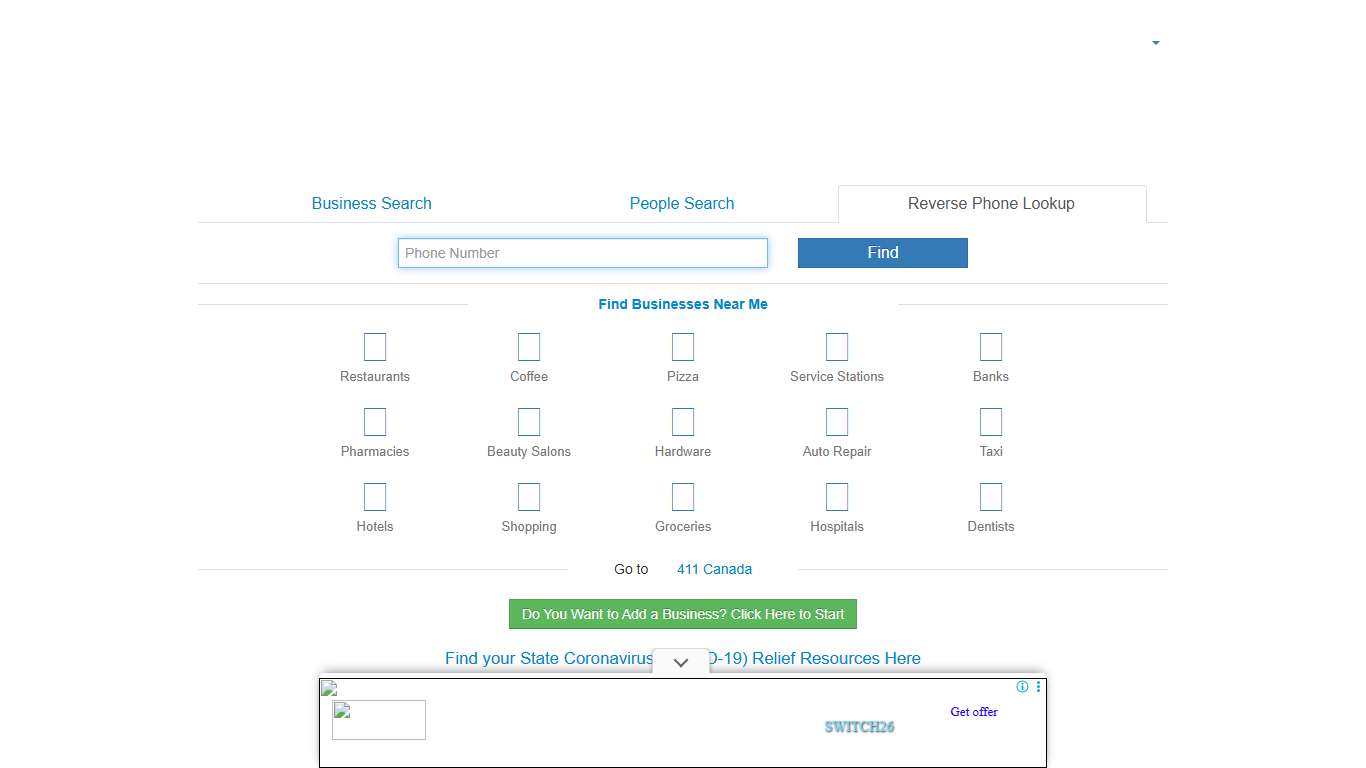1366x768 pixels.
Task: Click the Hotels category icon
Action: tap(375, 497)
